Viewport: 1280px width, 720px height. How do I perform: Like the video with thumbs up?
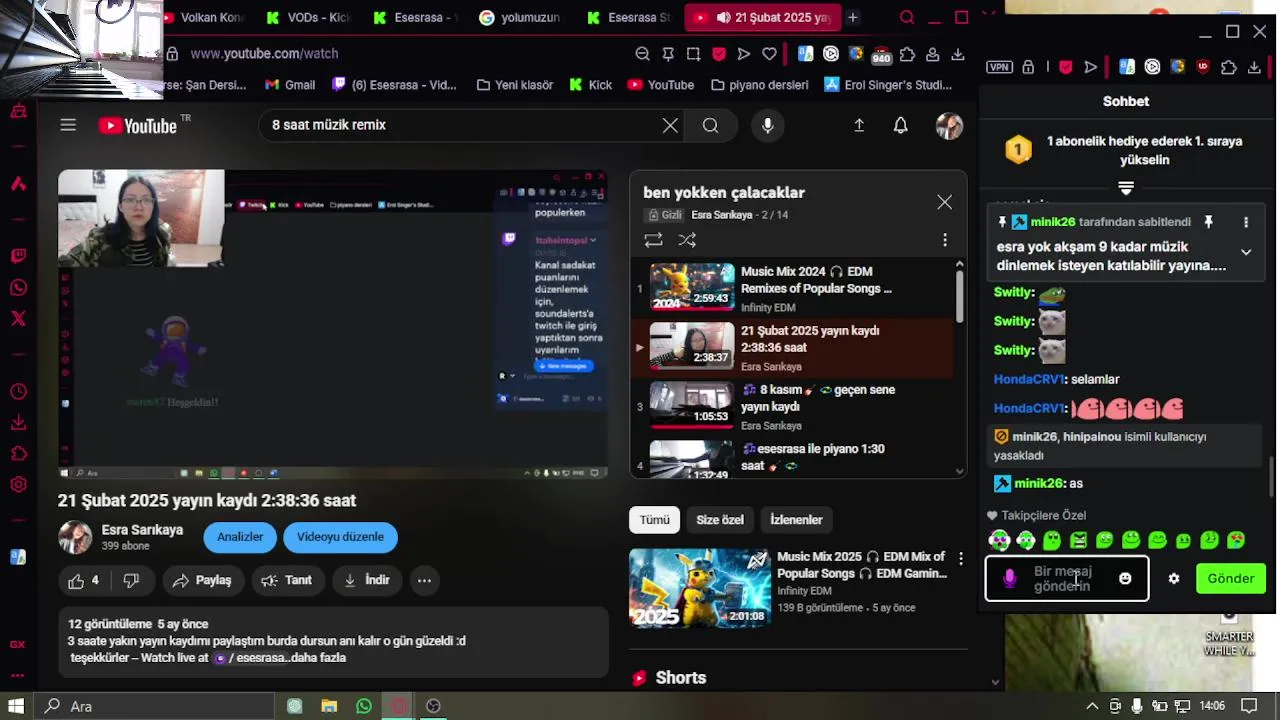84,580
